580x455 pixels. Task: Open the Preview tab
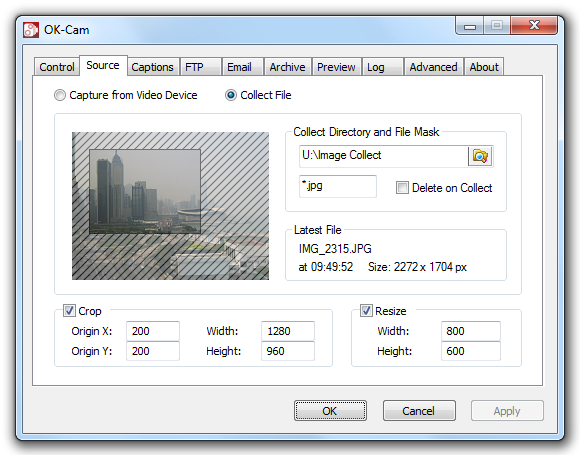tap(336, 67)
